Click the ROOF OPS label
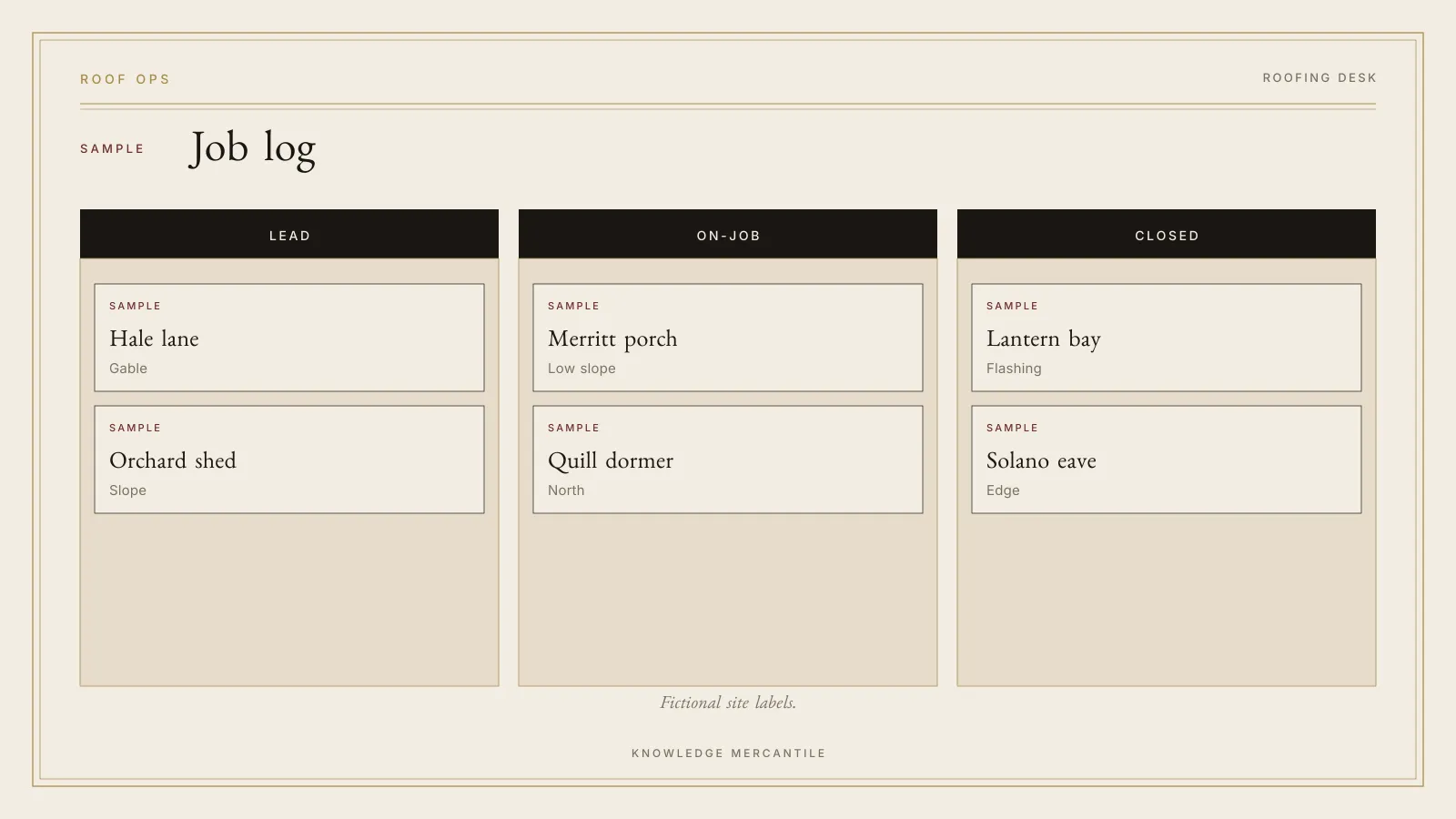 (x=125, y=79)
